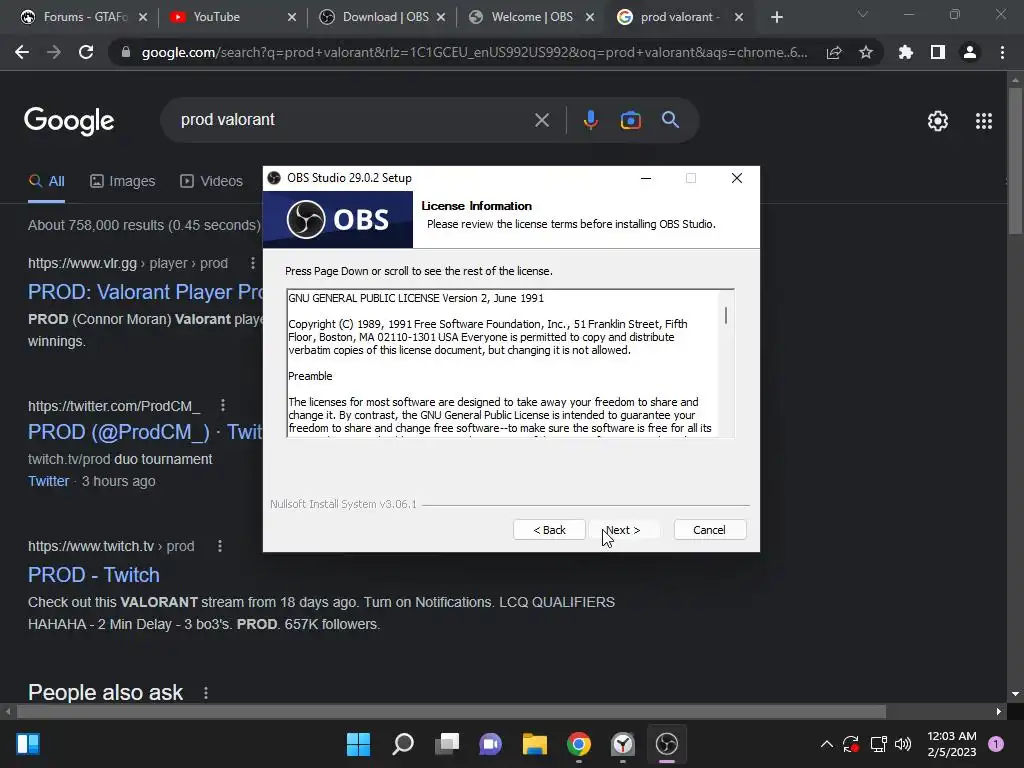The image size is (1024, 768).
Task: Toggle the Chrome side panel
Action: click(x=938, y=52)
